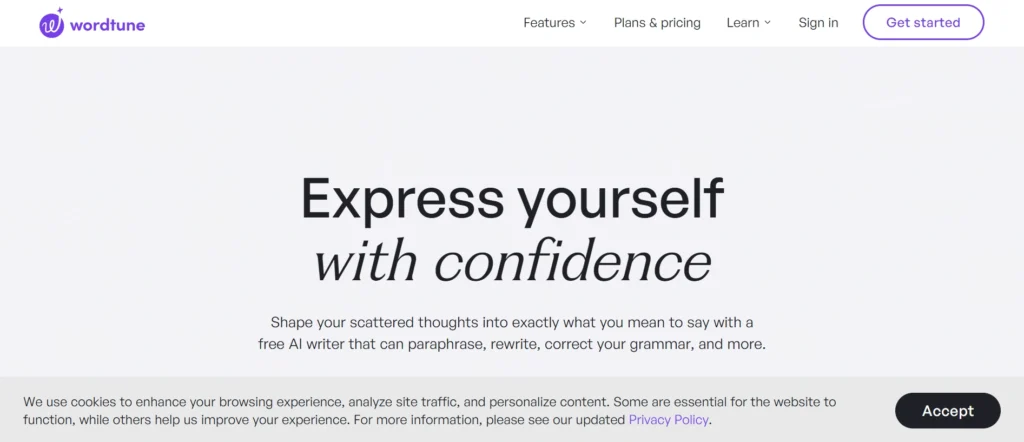Open the Privacy Policy link
The height and width of the screenshot is (442, 1024).
pos(669,420)
